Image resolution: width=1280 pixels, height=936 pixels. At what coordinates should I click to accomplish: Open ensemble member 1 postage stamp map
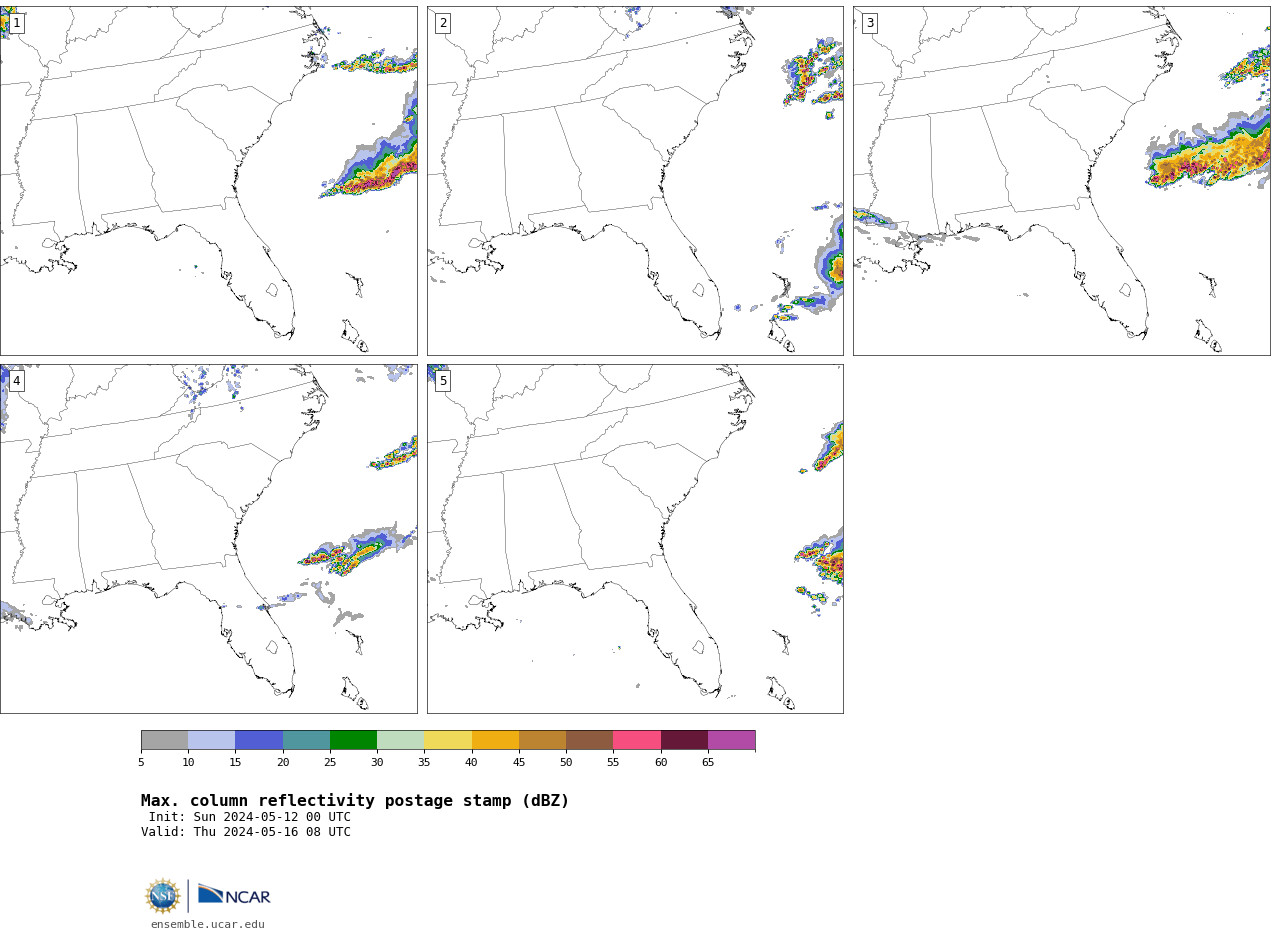[209, 181]
